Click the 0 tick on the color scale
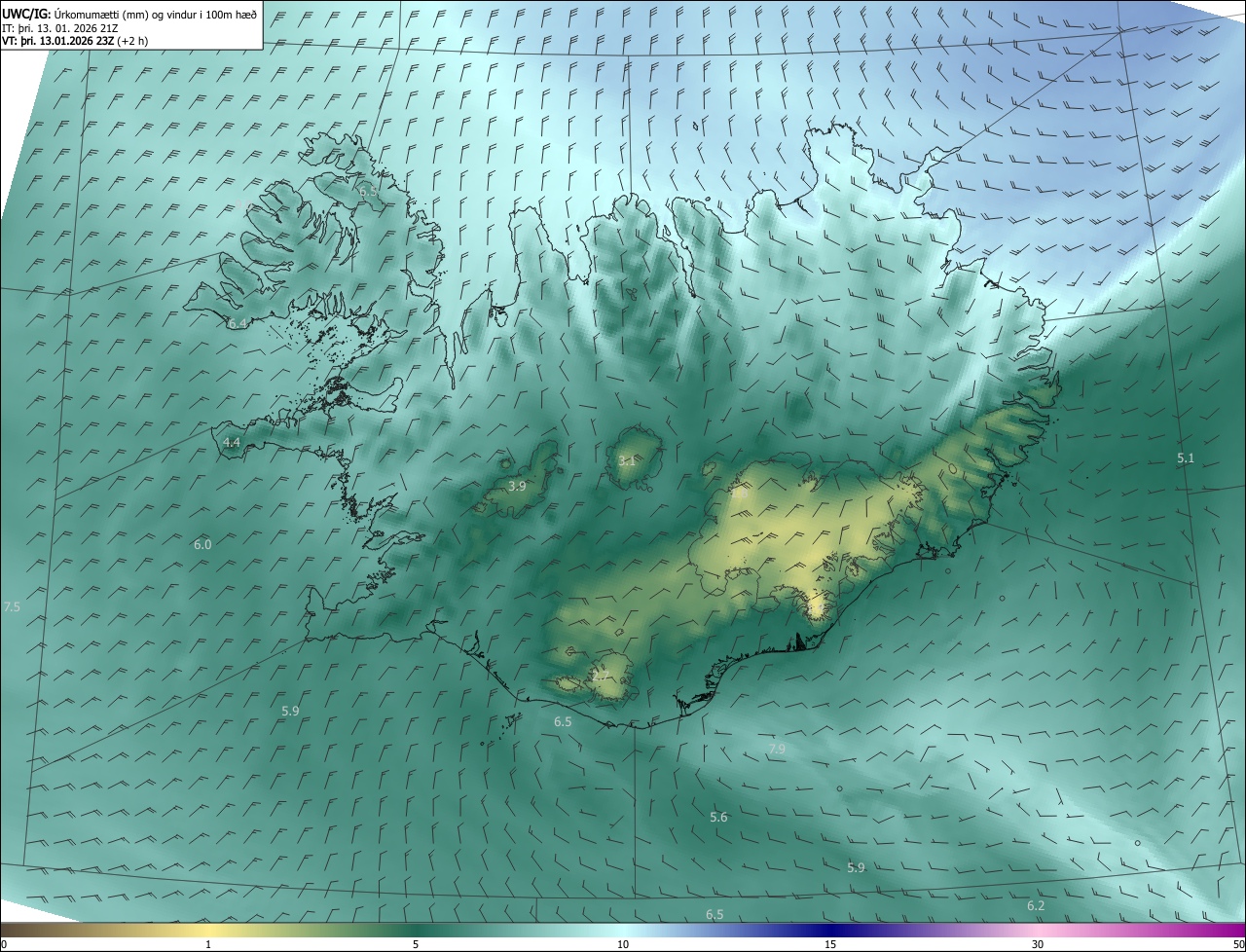 4,945
